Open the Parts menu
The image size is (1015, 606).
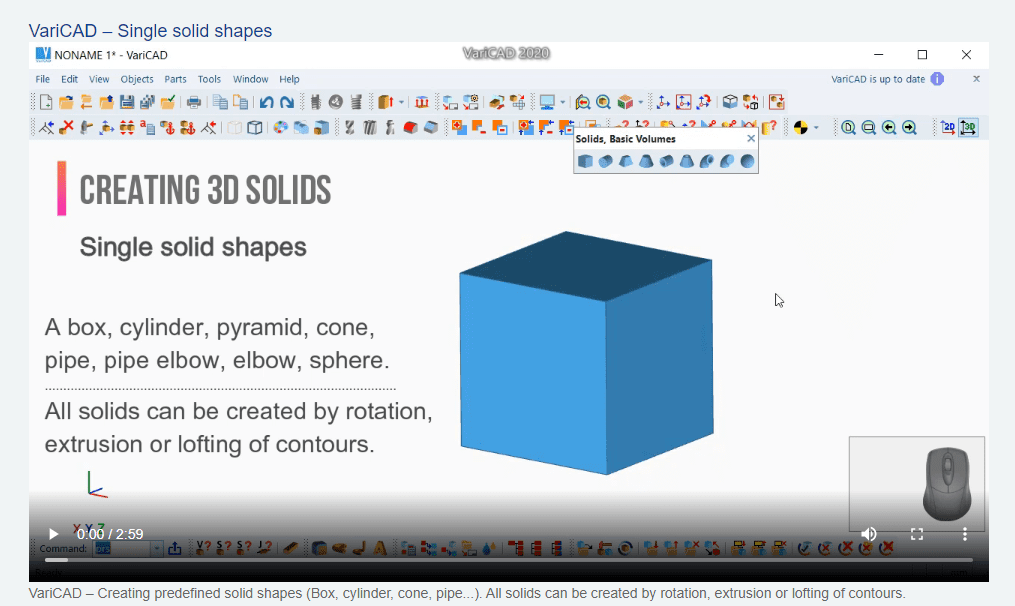(175, 79)
